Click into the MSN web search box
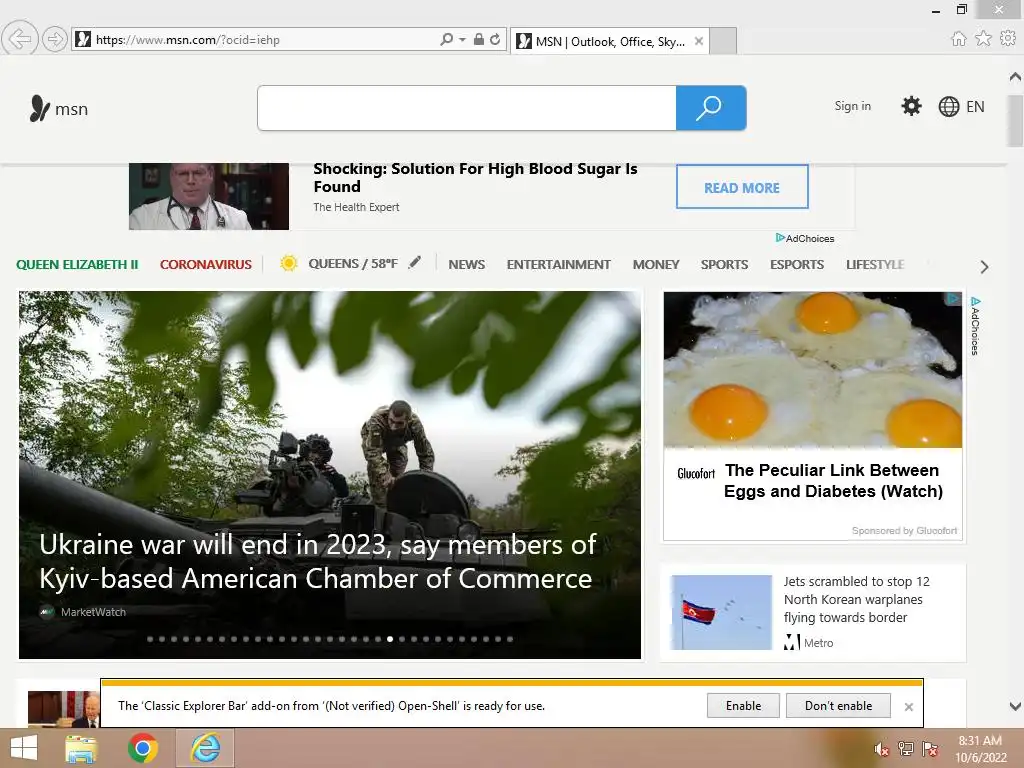1024x768 pixels. (467, 108)
